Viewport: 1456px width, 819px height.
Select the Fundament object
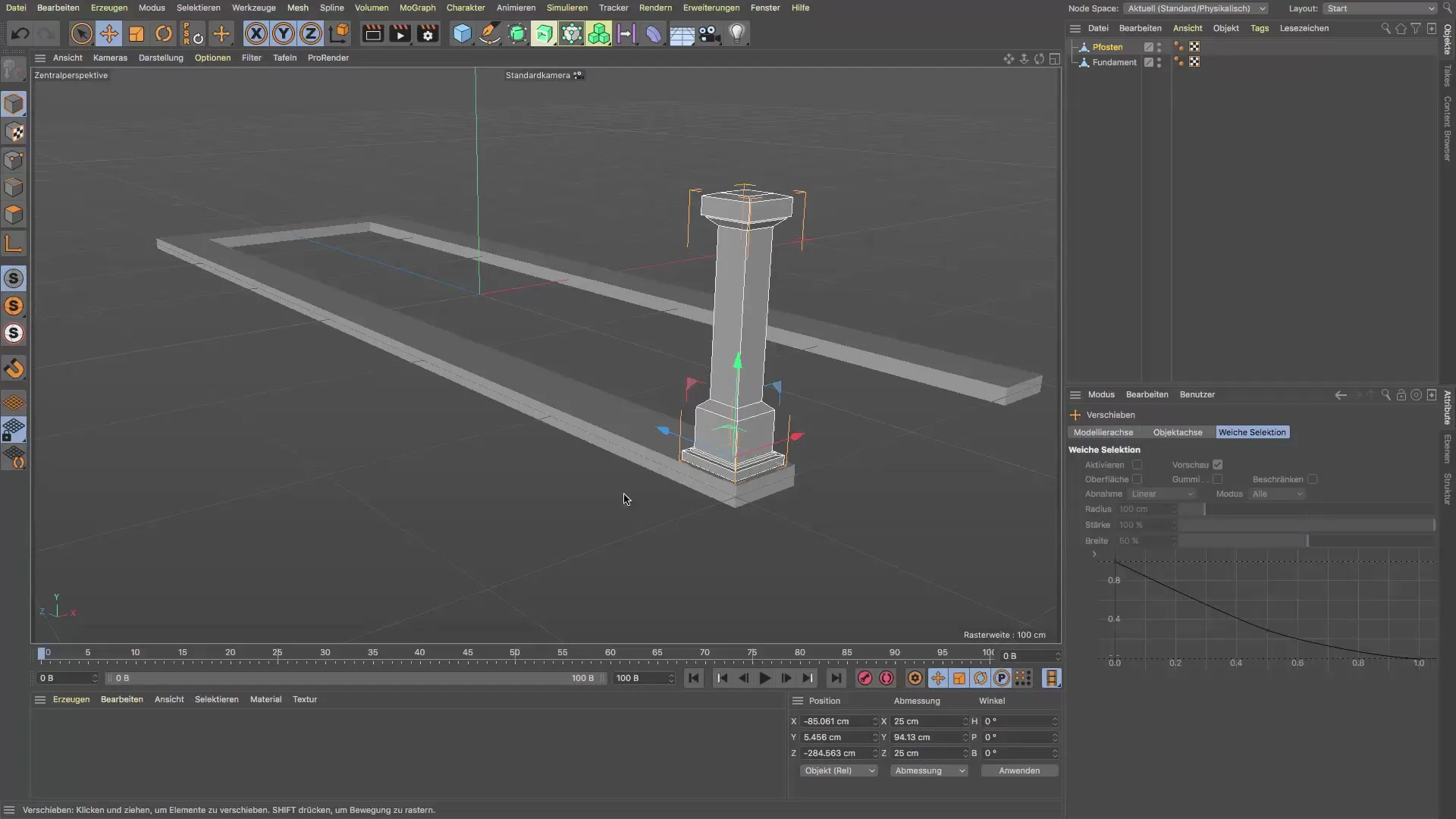tap(1114, 62)
